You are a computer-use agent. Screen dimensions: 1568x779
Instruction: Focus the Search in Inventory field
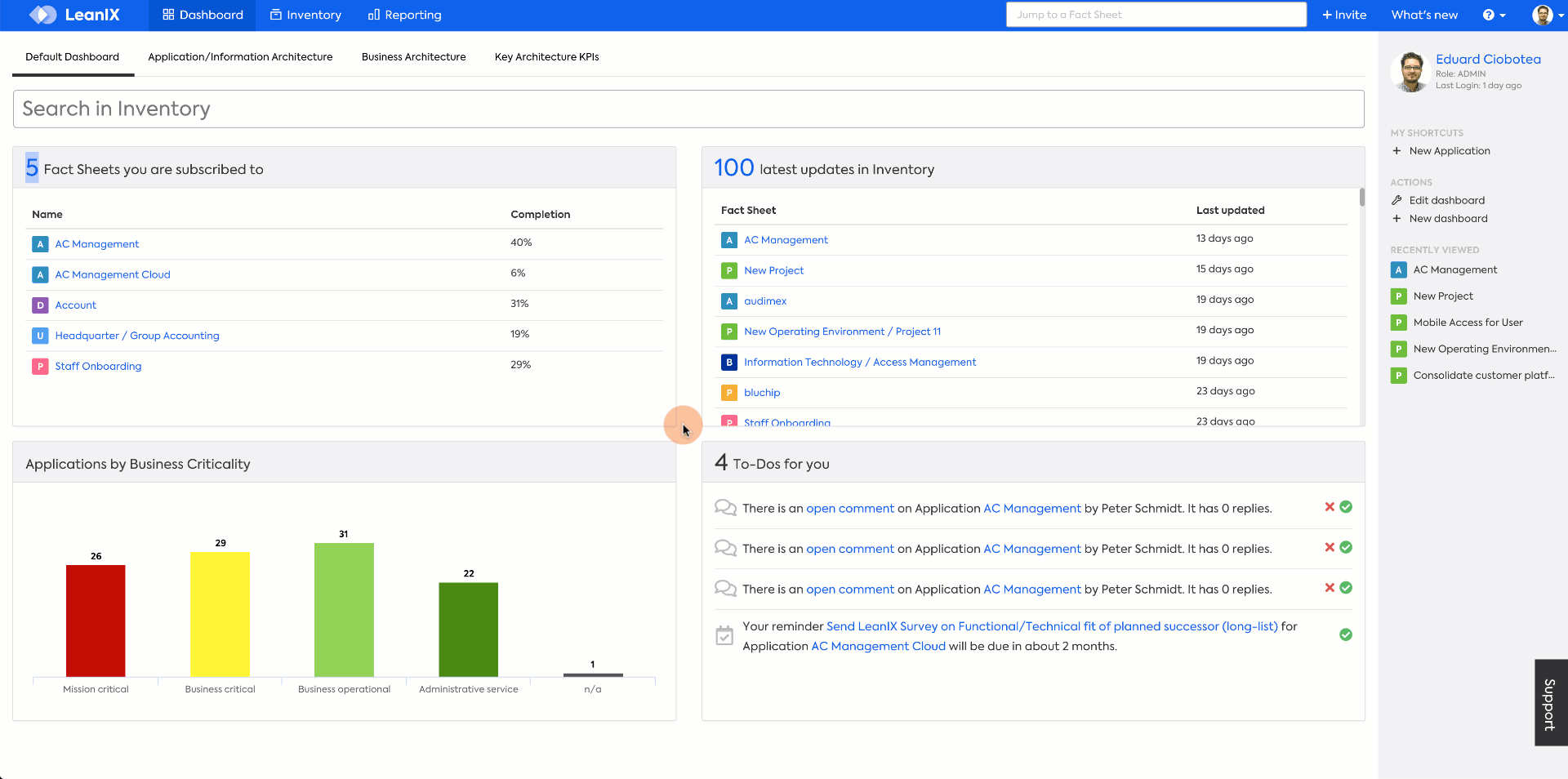tap(688, 109)
